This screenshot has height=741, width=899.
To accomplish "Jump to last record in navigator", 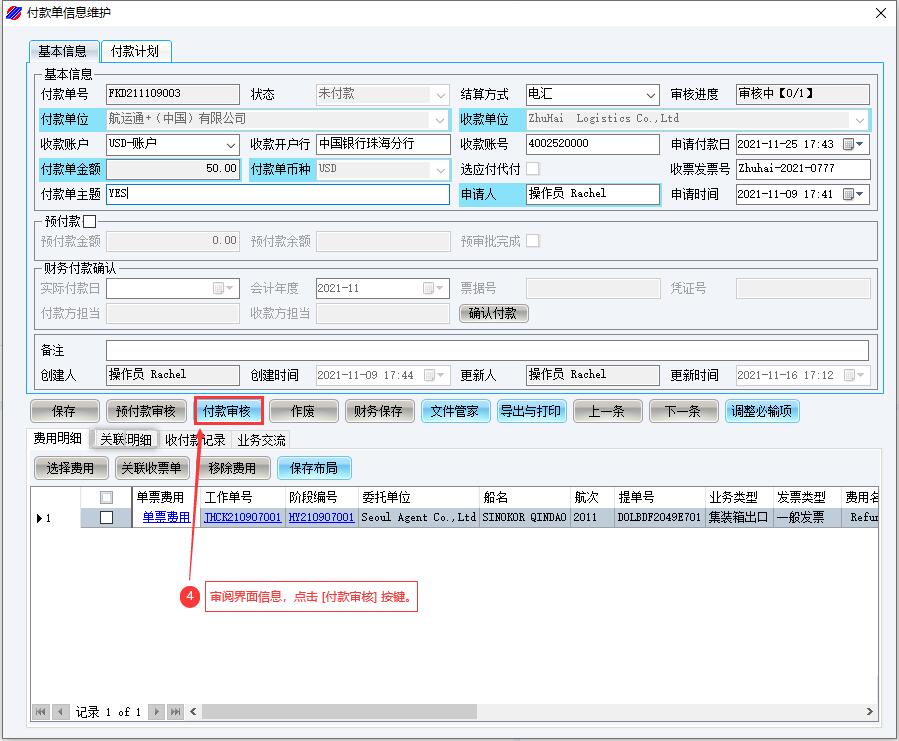I will (x=175, y=712).
